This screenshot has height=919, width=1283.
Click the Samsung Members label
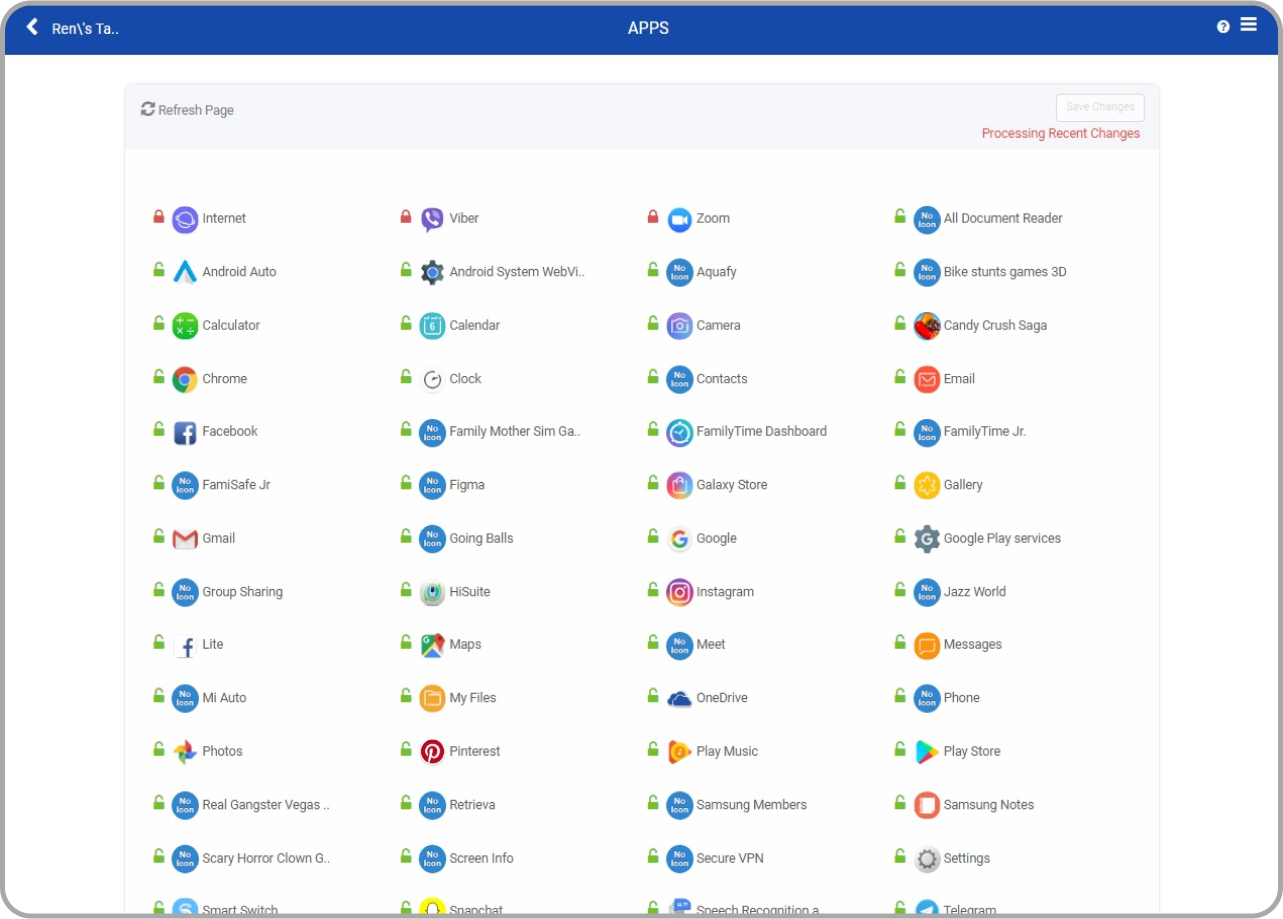[x=752, y=805]
